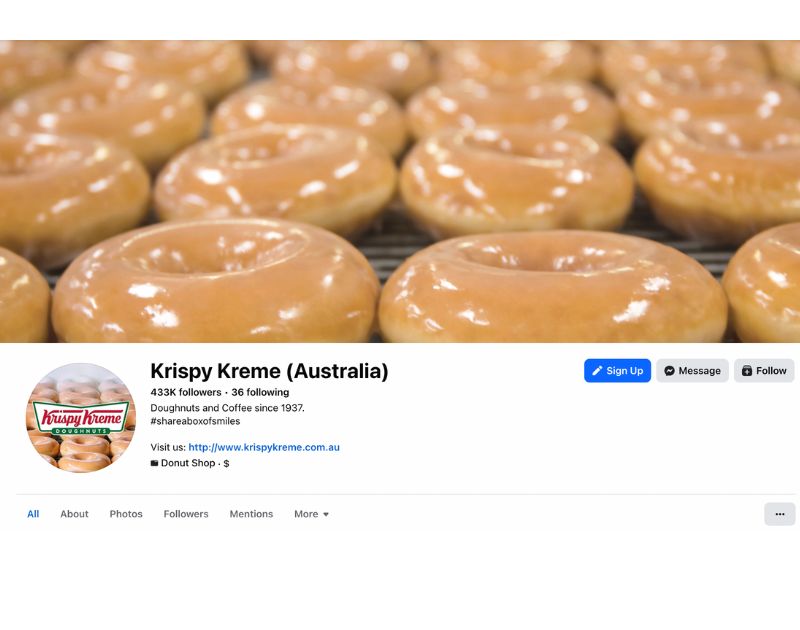Click the Krispy Kreme (Australia) page title

[269, 371]
